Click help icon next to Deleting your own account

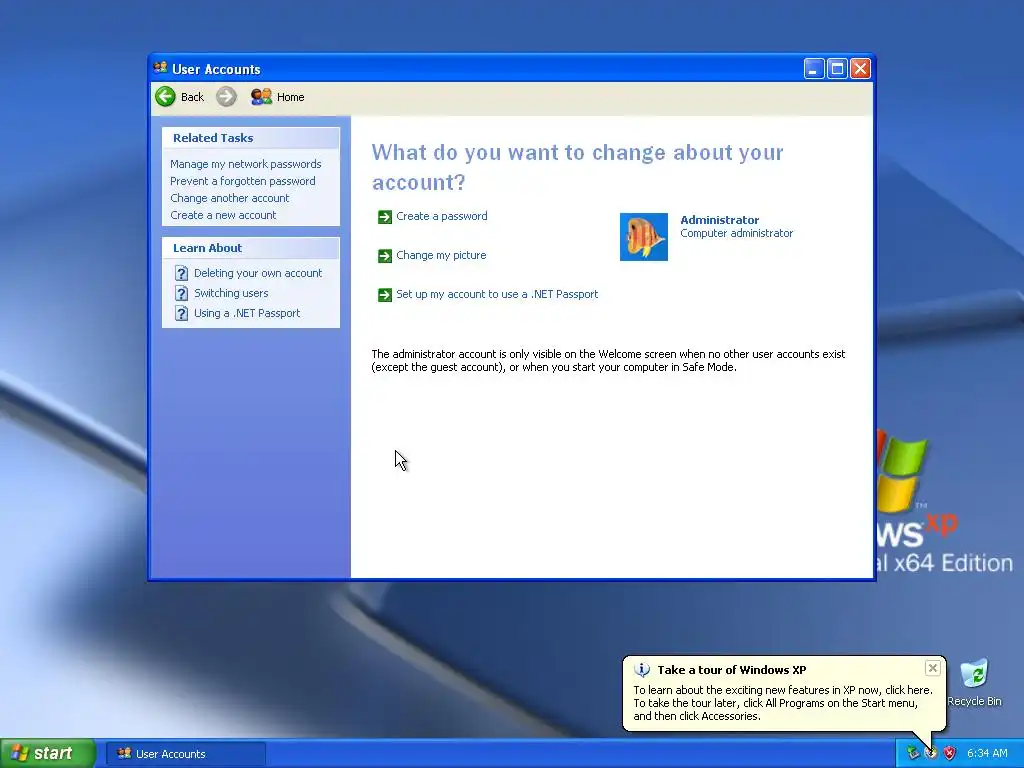click(182, 274)
